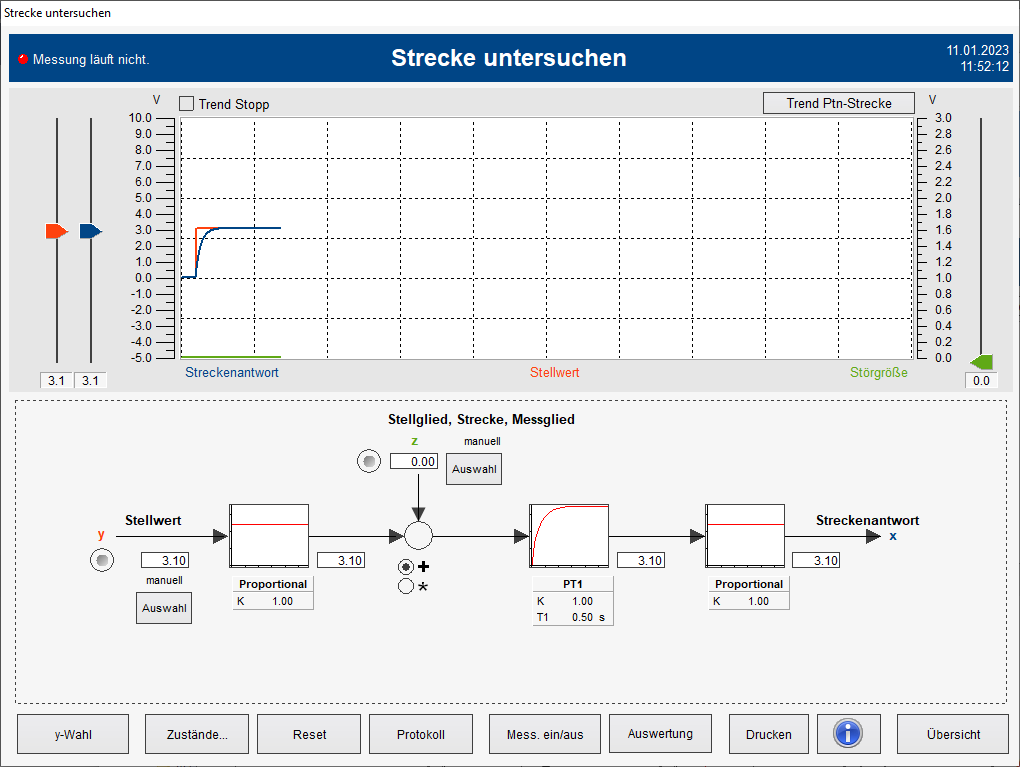Click K 1.00 of the last Proportional block
Image resolution: width=1020 pixels, height=767 pixels.
click(758, 601)
